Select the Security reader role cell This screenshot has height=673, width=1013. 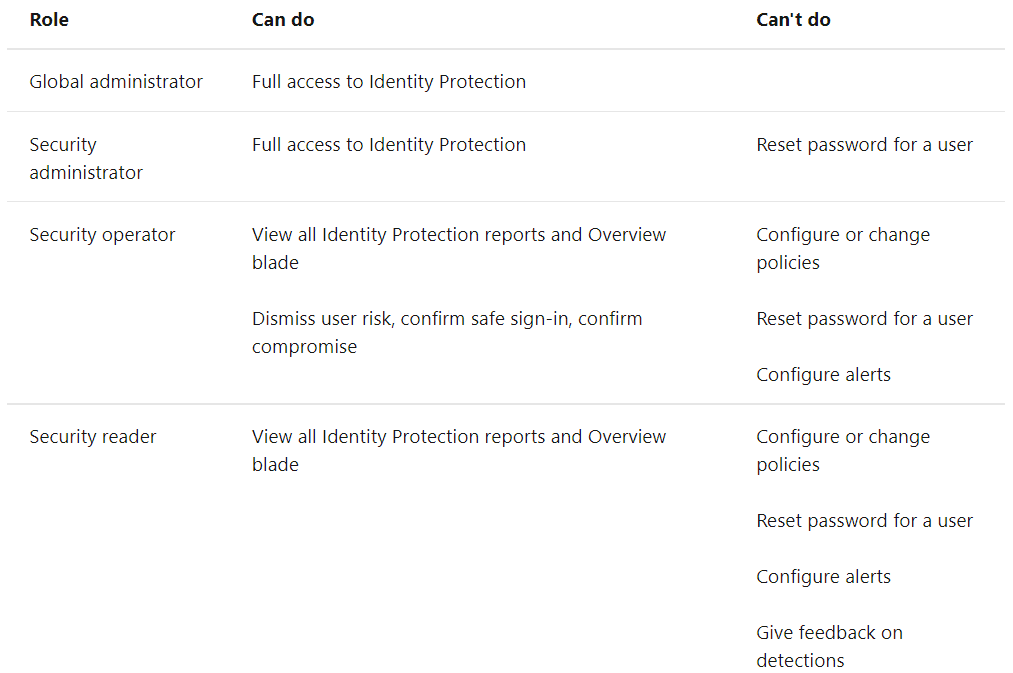(x=93, y=437)
